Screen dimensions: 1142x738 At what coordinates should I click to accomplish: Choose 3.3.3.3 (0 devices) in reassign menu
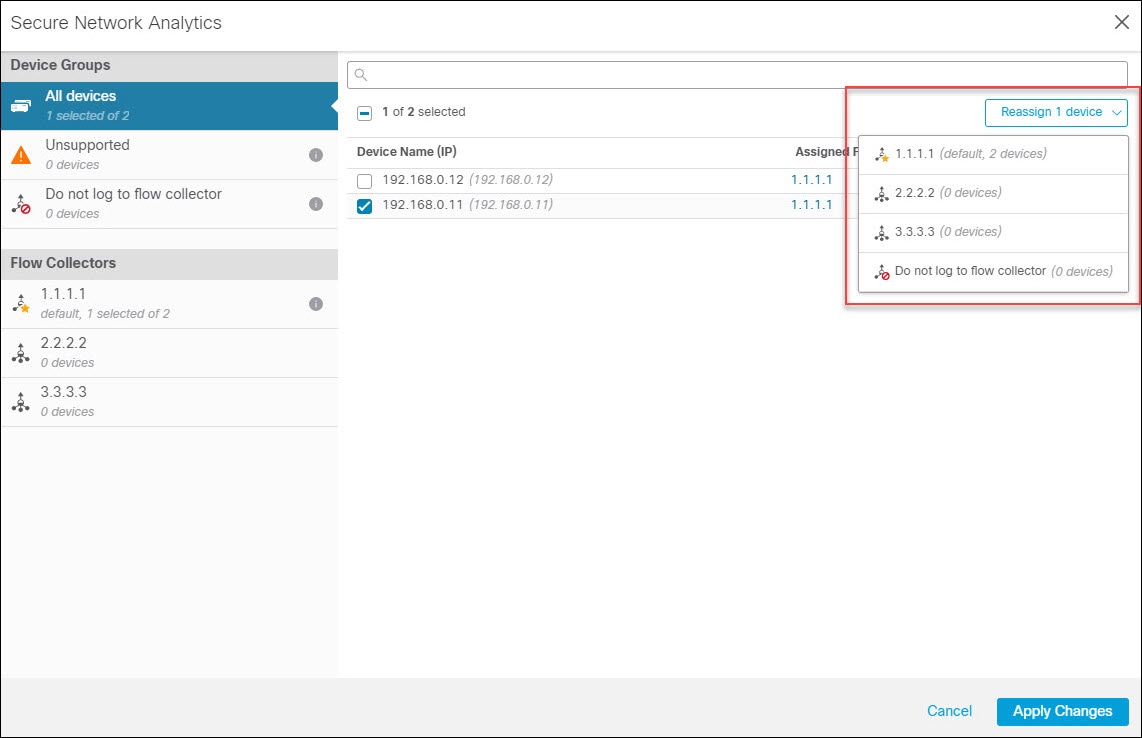(x=993, y=233)
